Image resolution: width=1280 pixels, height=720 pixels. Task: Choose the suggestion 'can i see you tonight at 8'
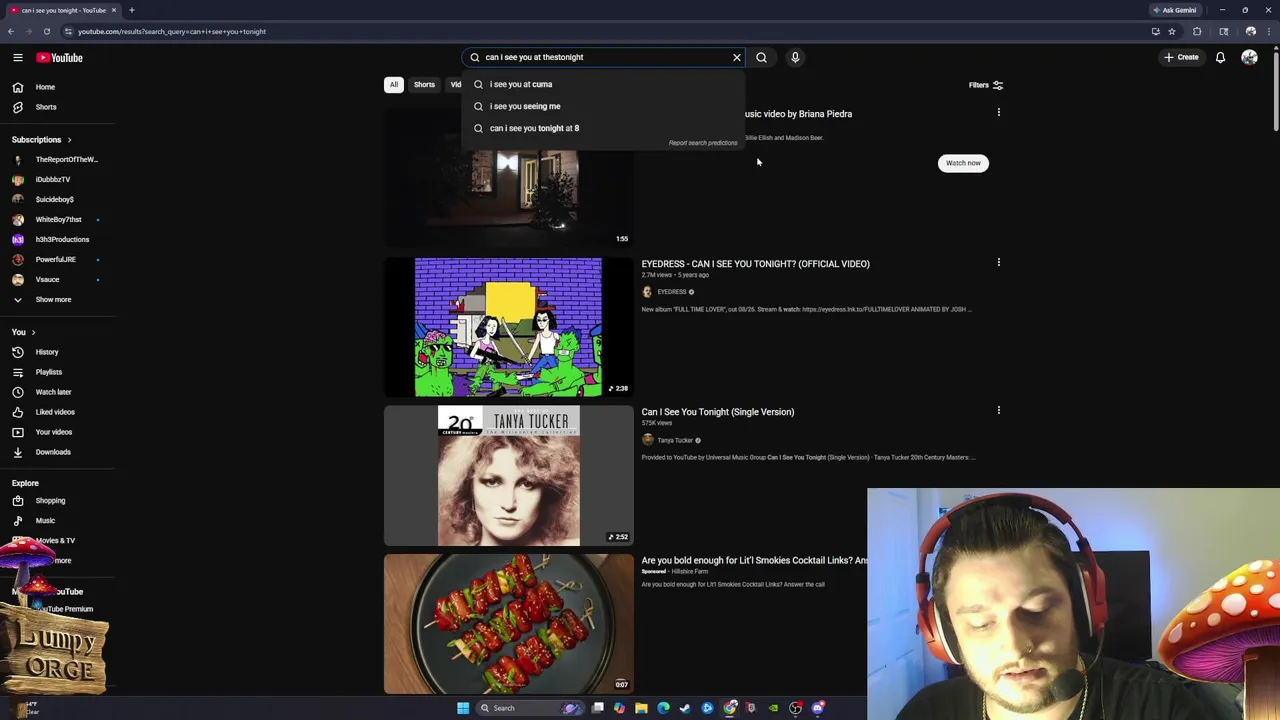(x=604, y=128)
